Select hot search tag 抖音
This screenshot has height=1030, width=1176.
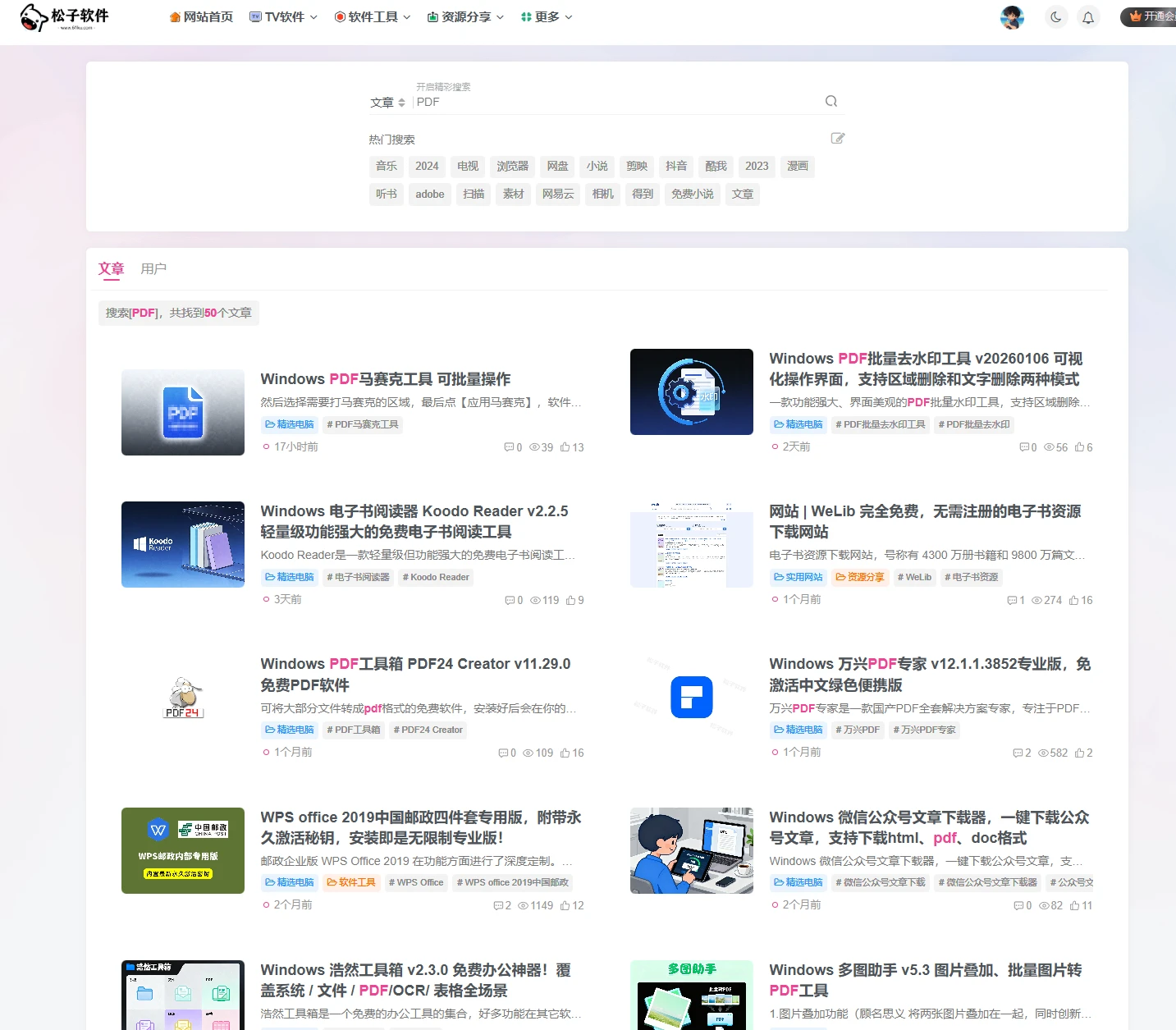(676, 167)
